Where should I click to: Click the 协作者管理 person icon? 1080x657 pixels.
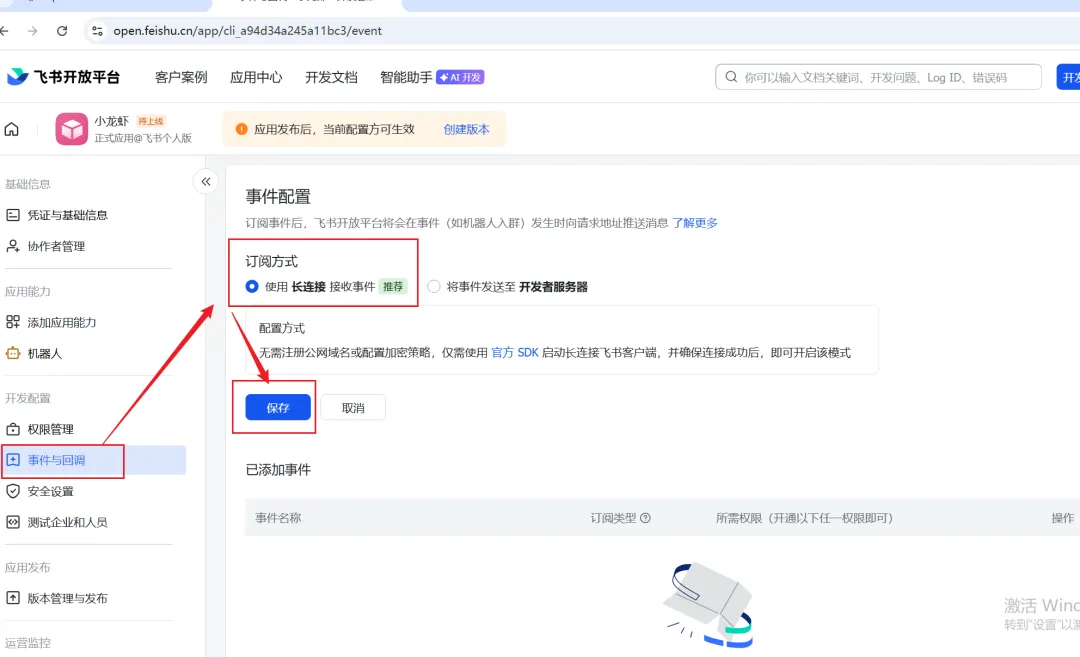pos(13,246)
